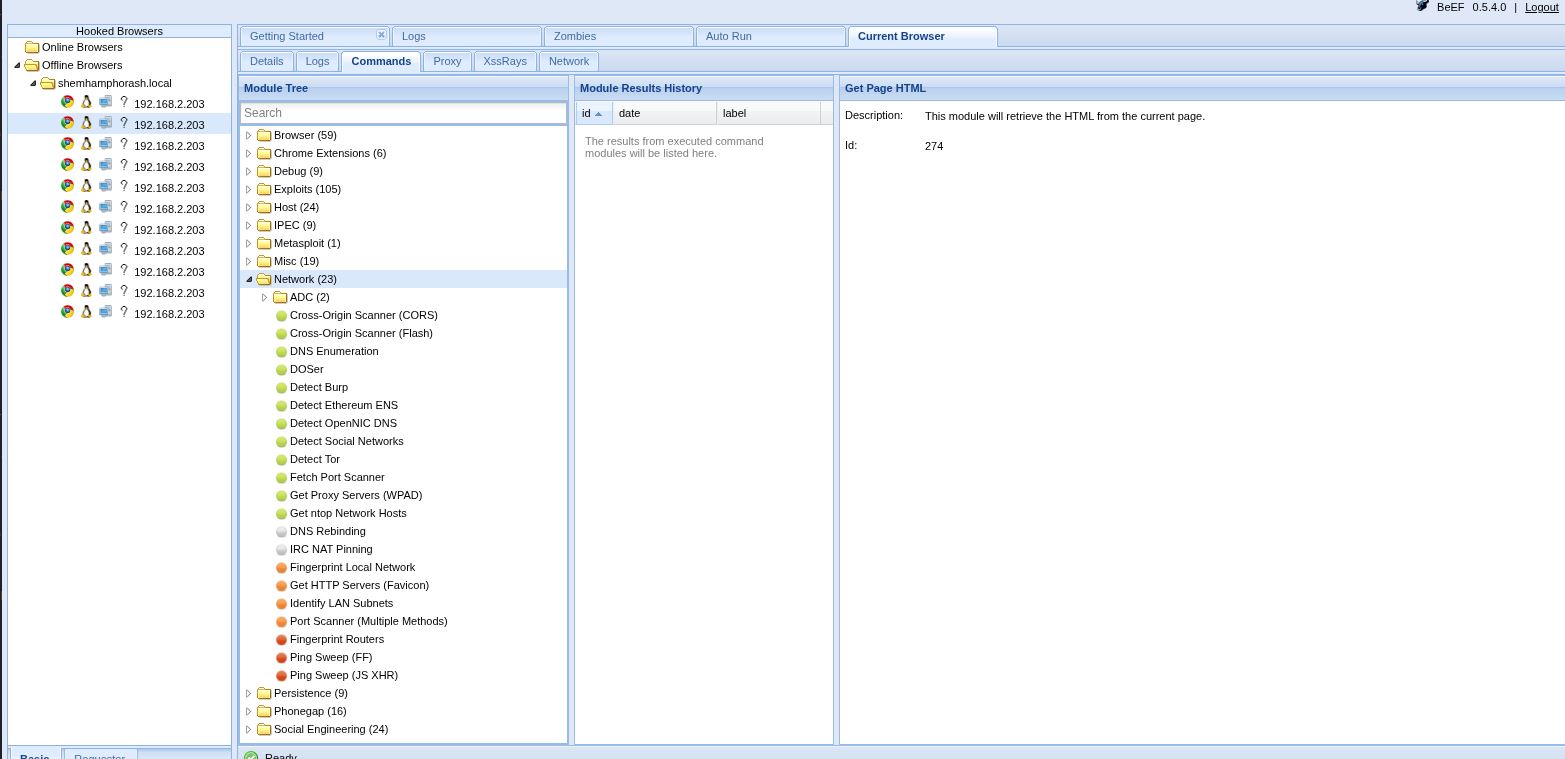Click the grey status icon beside IRC NAT Pinning
The width and height of the screenshot is (1565, 759).
tap(281, 550)
